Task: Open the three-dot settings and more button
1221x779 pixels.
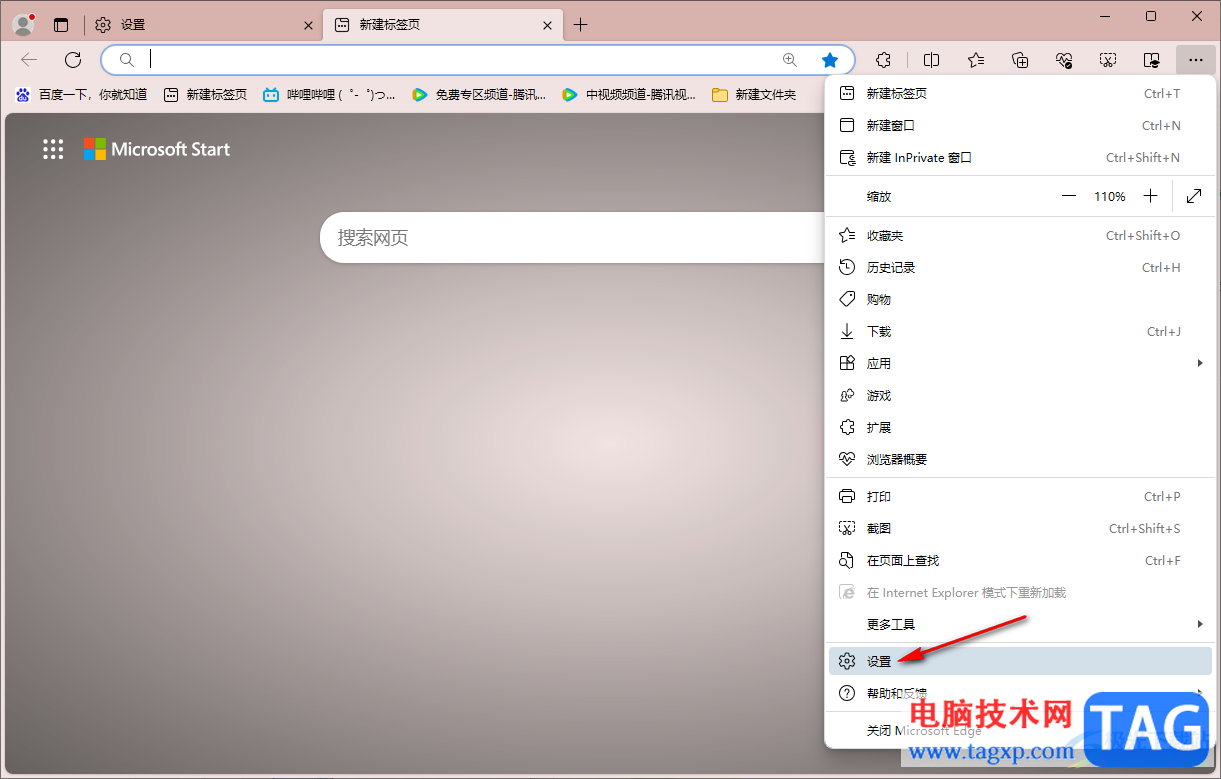Action: pos(1196,60)
